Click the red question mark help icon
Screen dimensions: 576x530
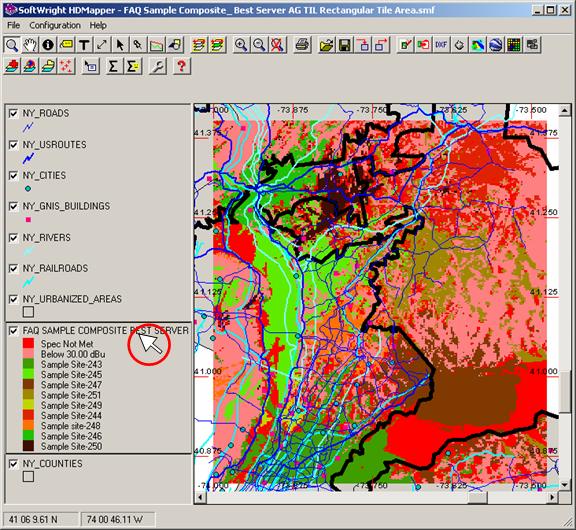pyautogui.click(x=181, y=66)
